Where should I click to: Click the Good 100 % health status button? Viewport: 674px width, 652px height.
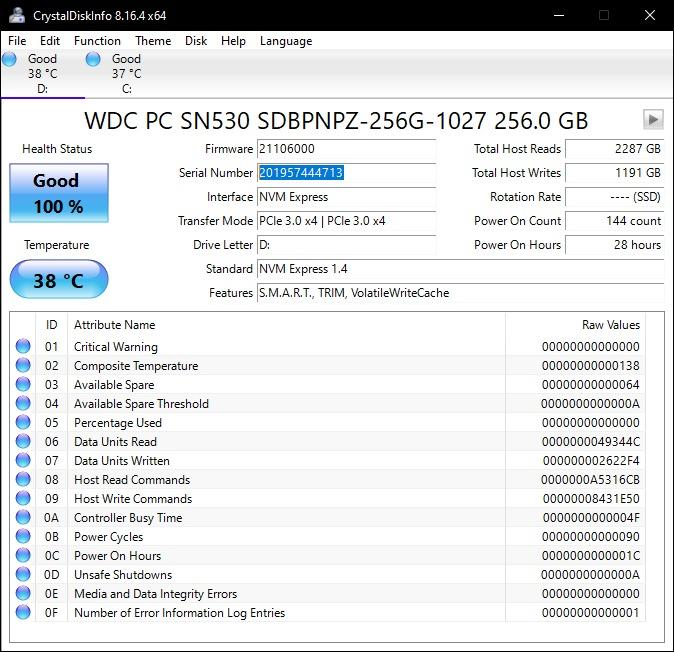[x=57, y=193]
